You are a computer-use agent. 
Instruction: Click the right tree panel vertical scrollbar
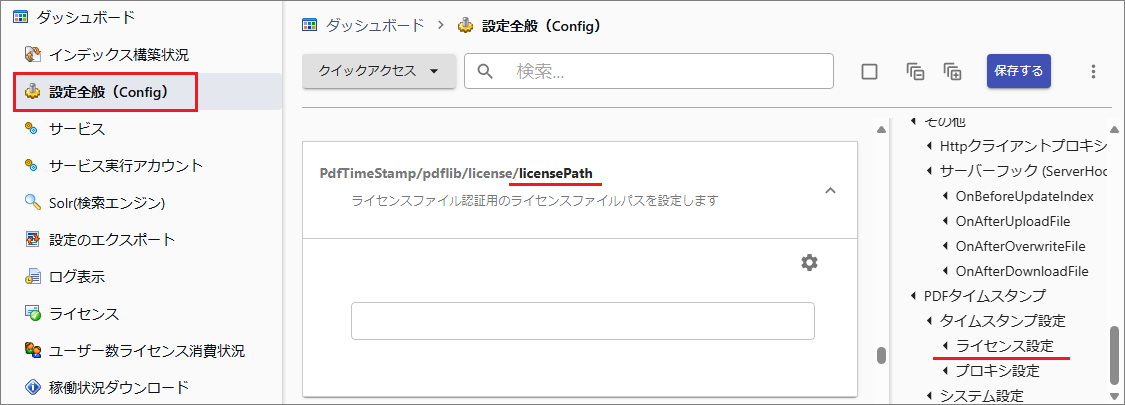click(x=1114, y=354)
